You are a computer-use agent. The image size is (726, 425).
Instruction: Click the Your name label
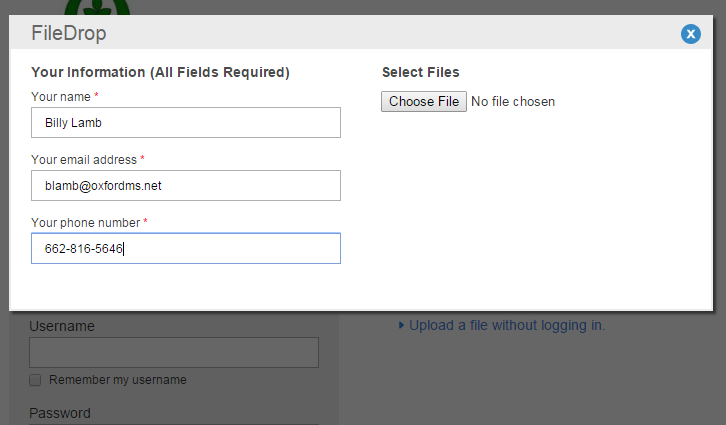tap(61, 96)
